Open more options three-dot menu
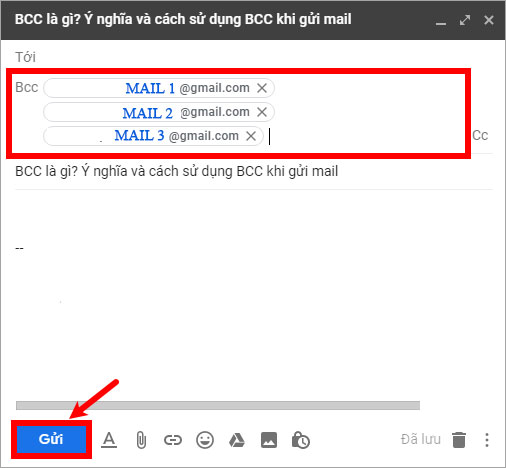The image size is (506, 468). (487, 440)
